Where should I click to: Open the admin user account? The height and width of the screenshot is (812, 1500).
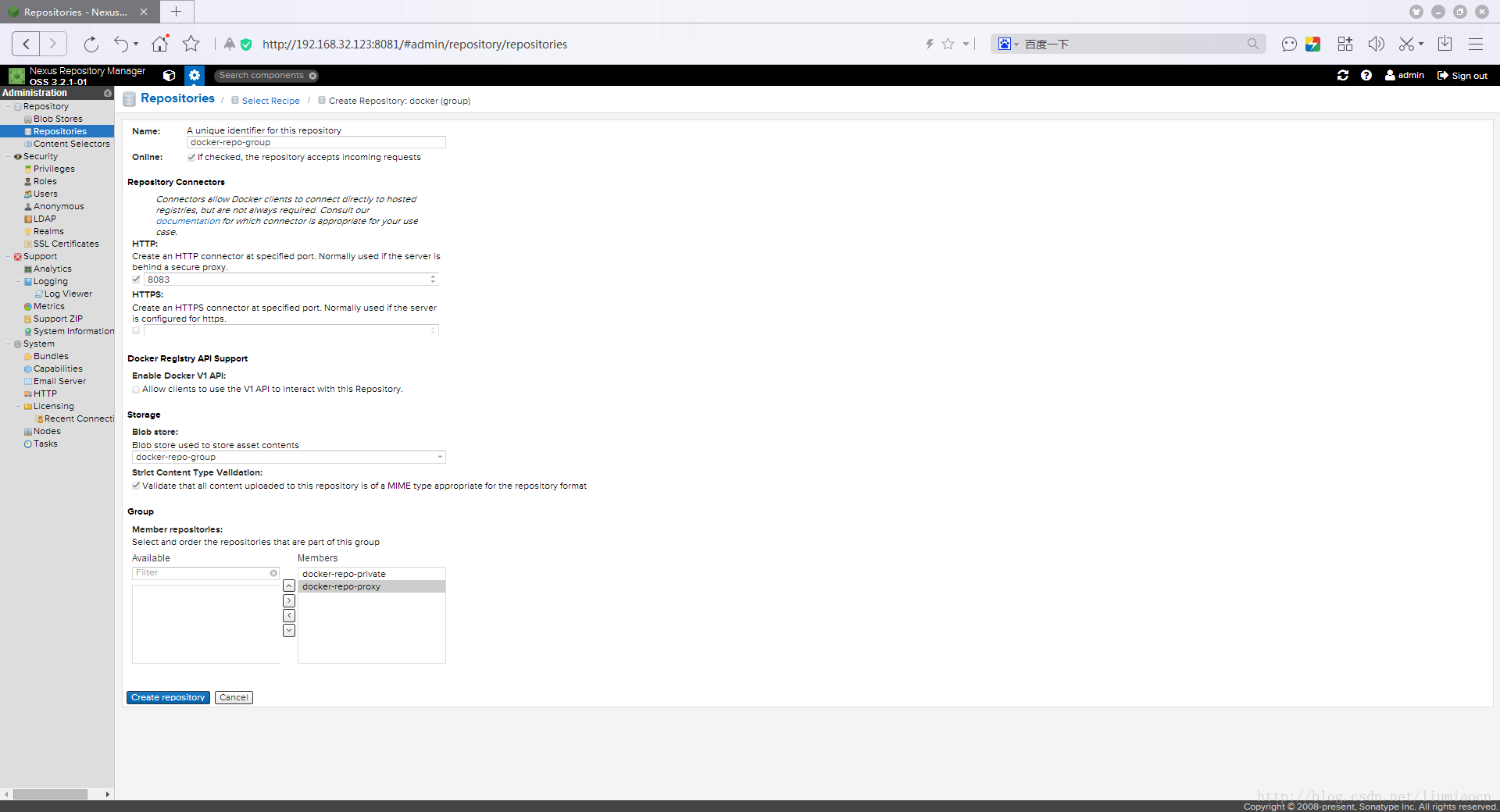coord(1405,76)
